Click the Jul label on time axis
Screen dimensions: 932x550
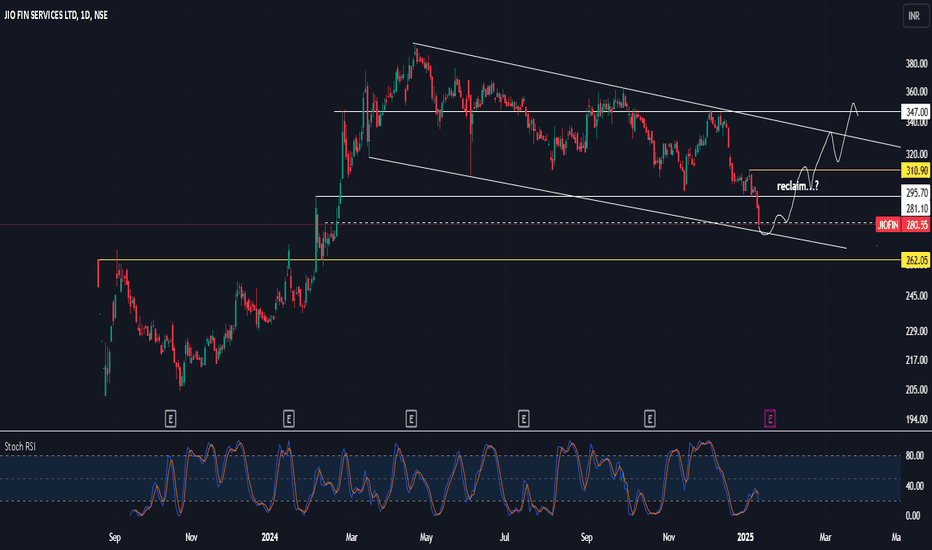(504, 537)
